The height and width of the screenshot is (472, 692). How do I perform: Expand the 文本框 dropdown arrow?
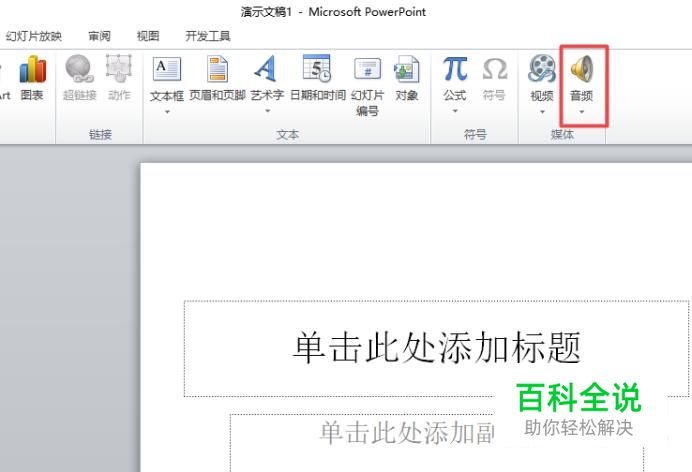pos(167,112)
